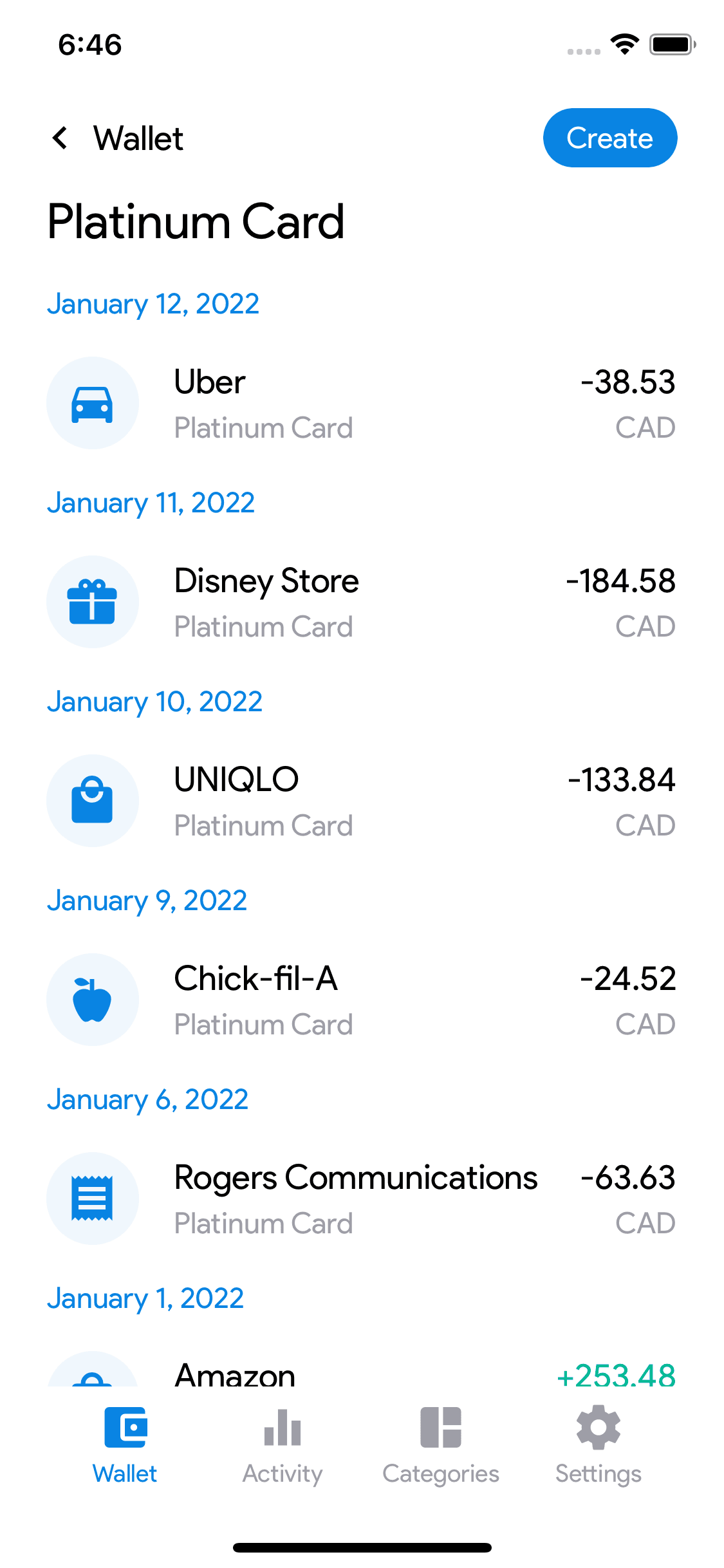Tap the January 12, 2022 date header
The width and height of the screenshot is (724, 1568).
coord(153,304)
